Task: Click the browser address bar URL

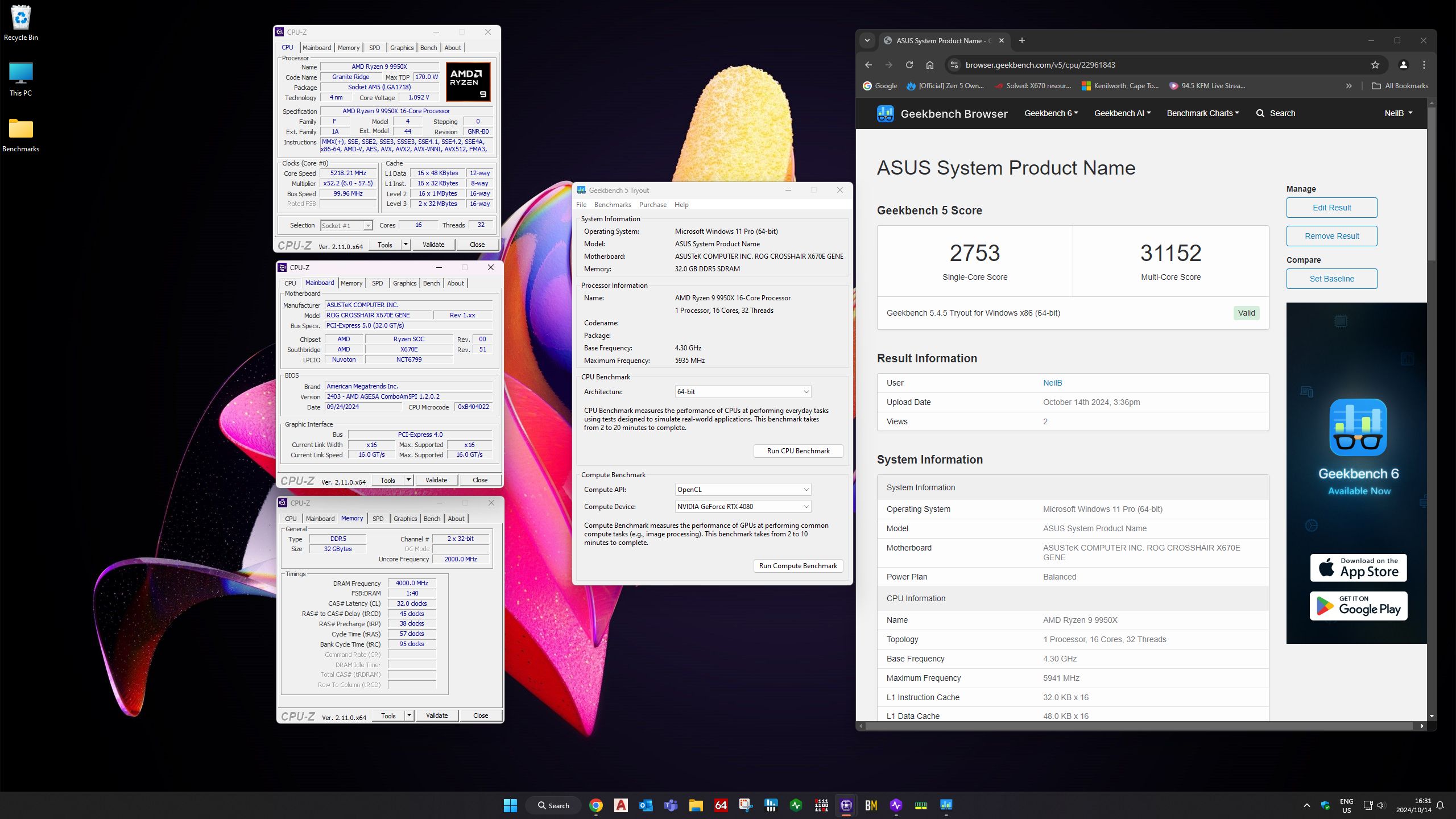Action: 1040,65
